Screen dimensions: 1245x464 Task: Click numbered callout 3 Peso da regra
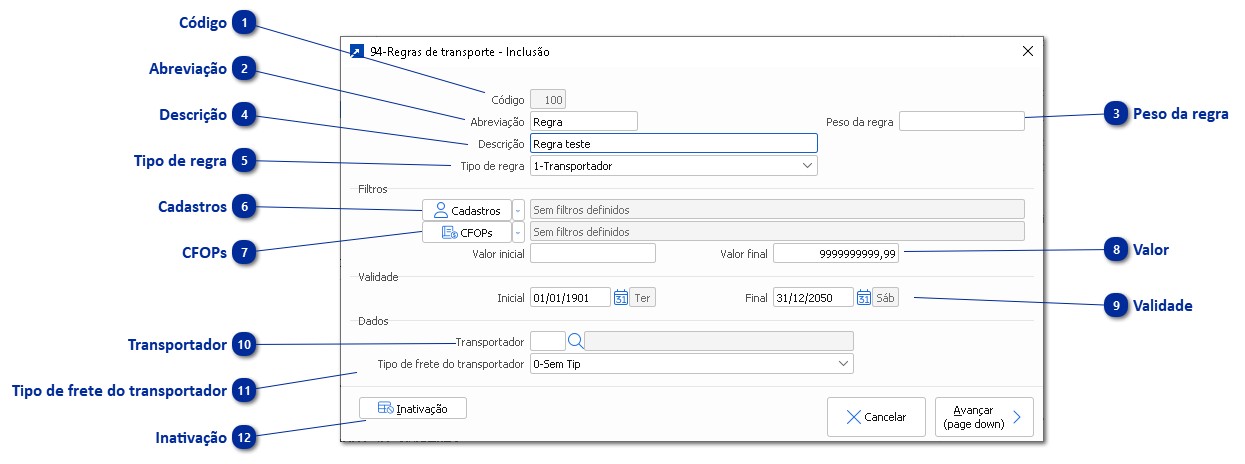pyautogui.click(x=1116, y=114)
